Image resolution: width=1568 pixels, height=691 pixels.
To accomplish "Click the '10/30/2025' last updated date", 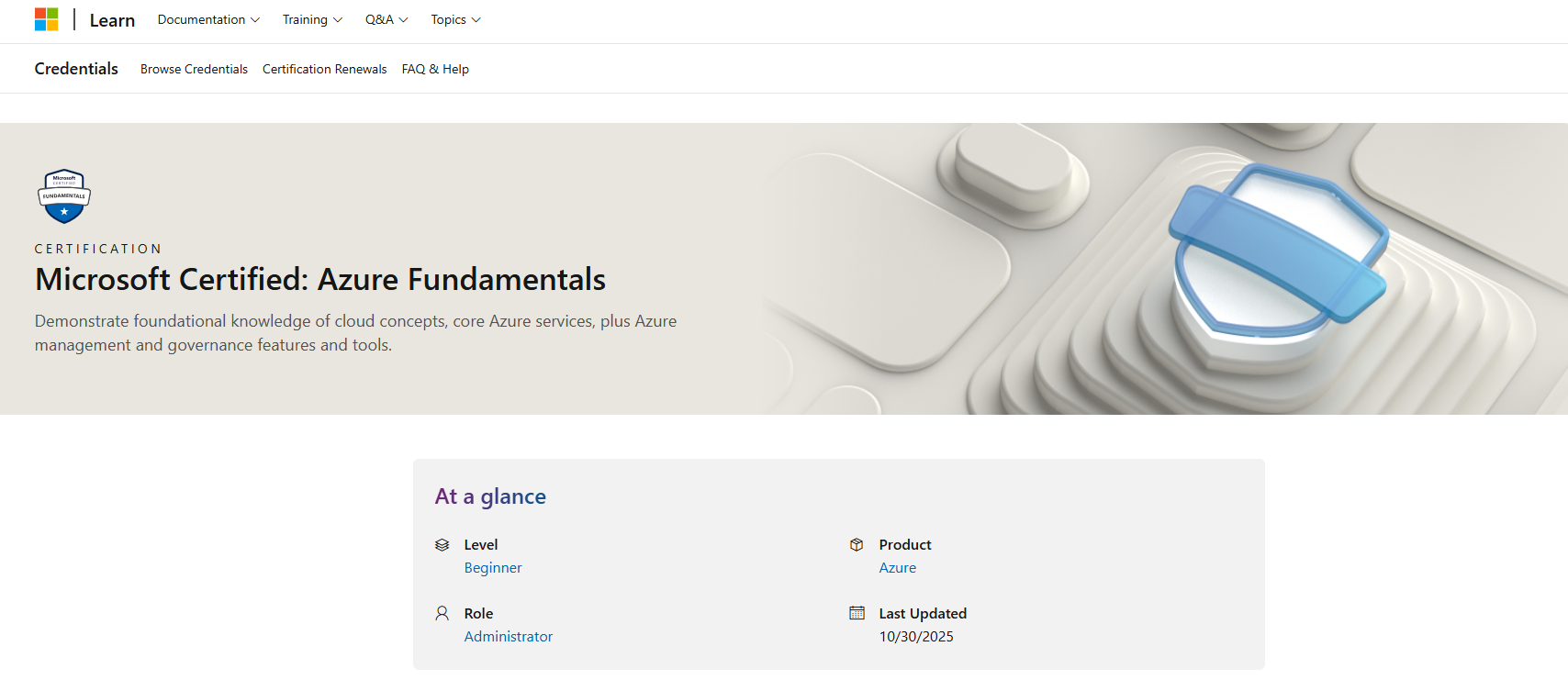I will (916, 637).
